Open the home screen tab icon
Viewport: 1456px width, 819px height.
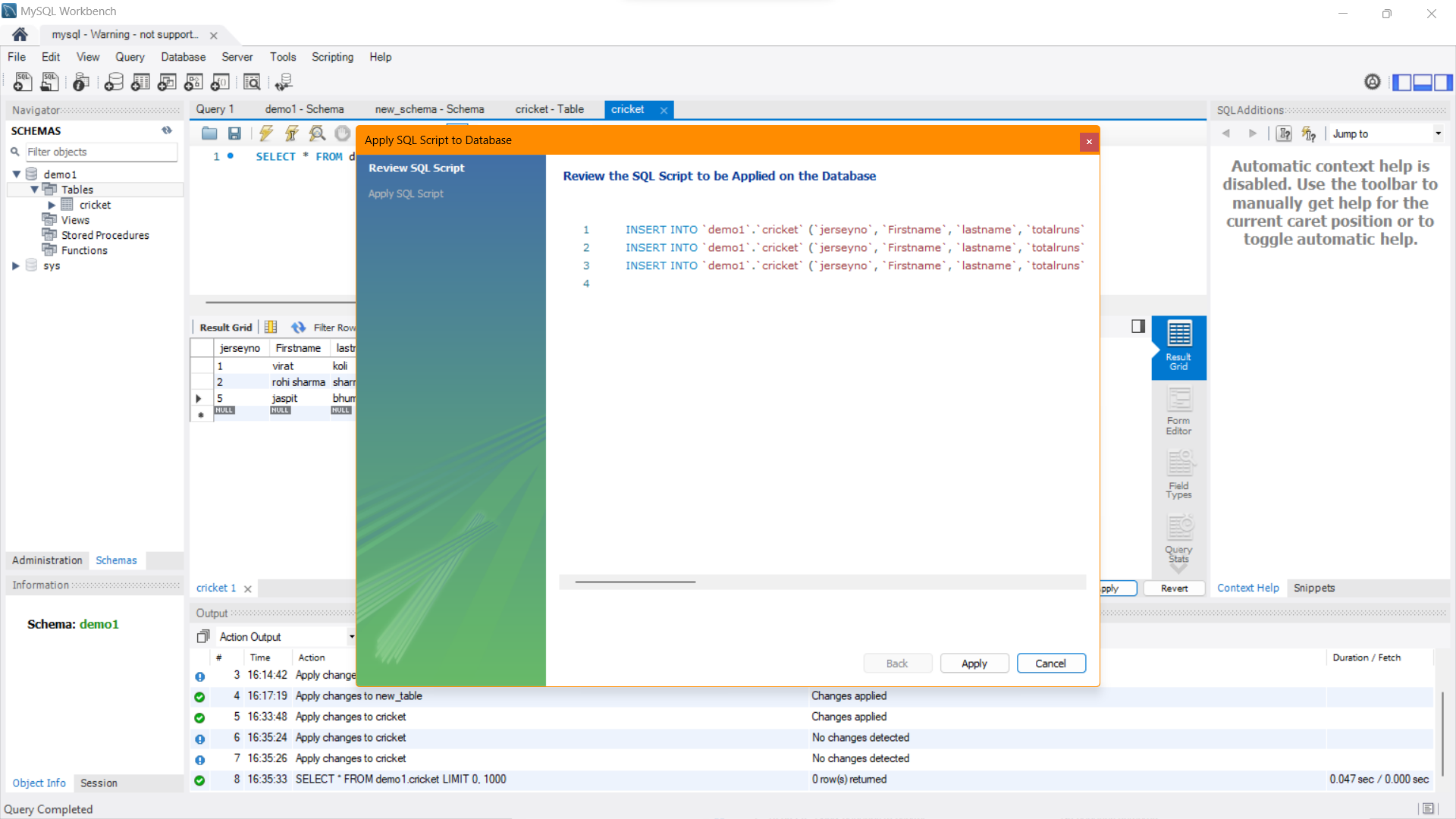tap(20, 34)
